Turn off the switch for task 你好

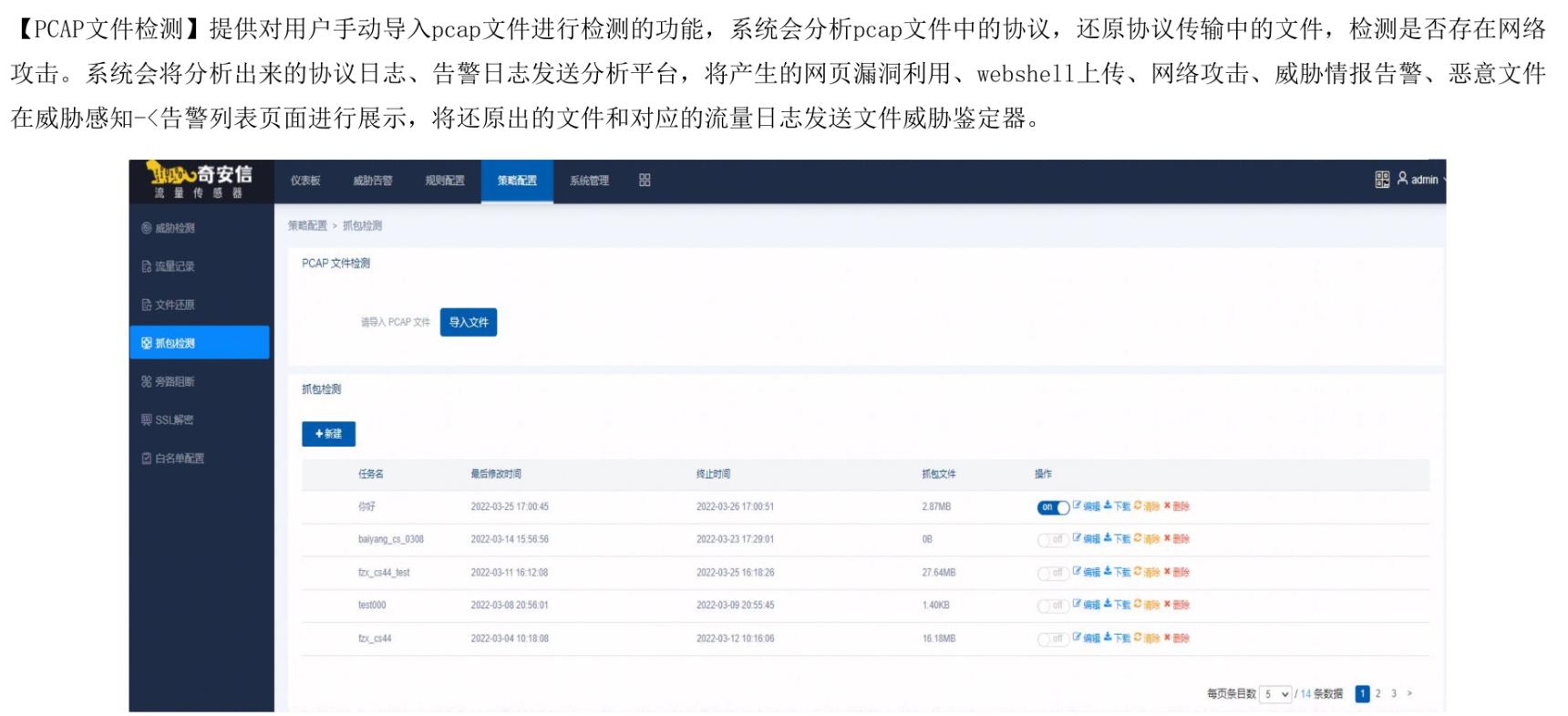(x=1052, y=507)
